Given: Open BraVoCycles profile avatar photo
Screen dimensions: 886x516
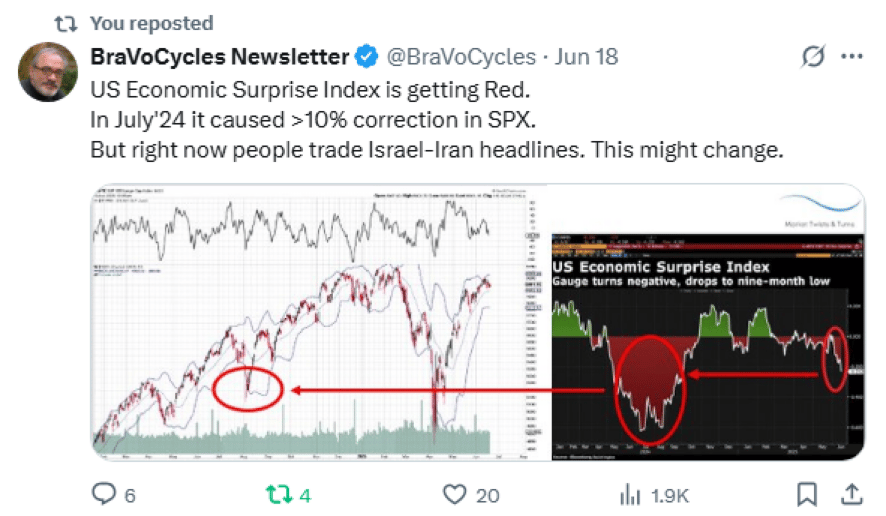Looking at the screenshot, I should tap(48, 72).
